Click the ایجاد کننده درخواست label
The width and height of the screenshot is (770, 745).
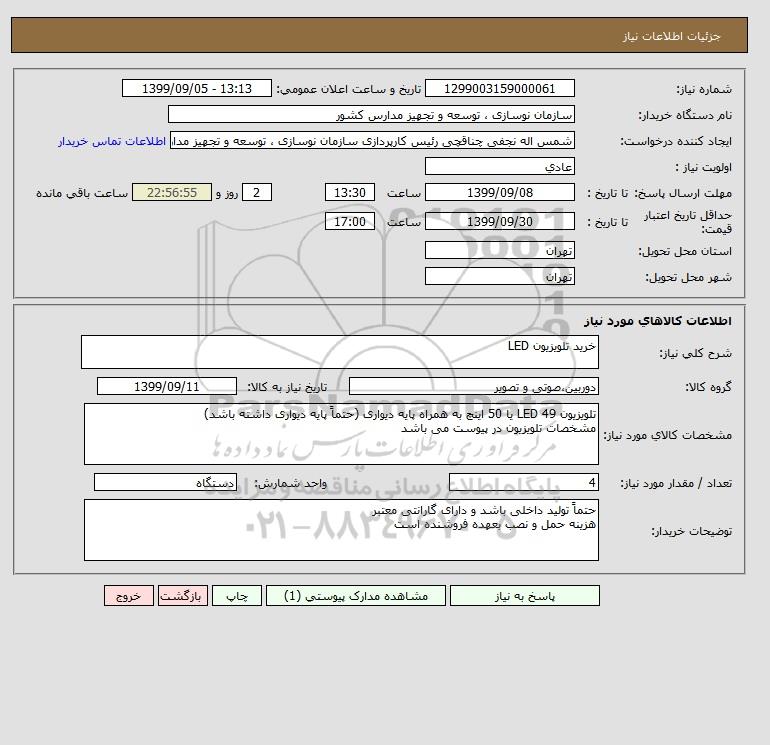point(676,141)
